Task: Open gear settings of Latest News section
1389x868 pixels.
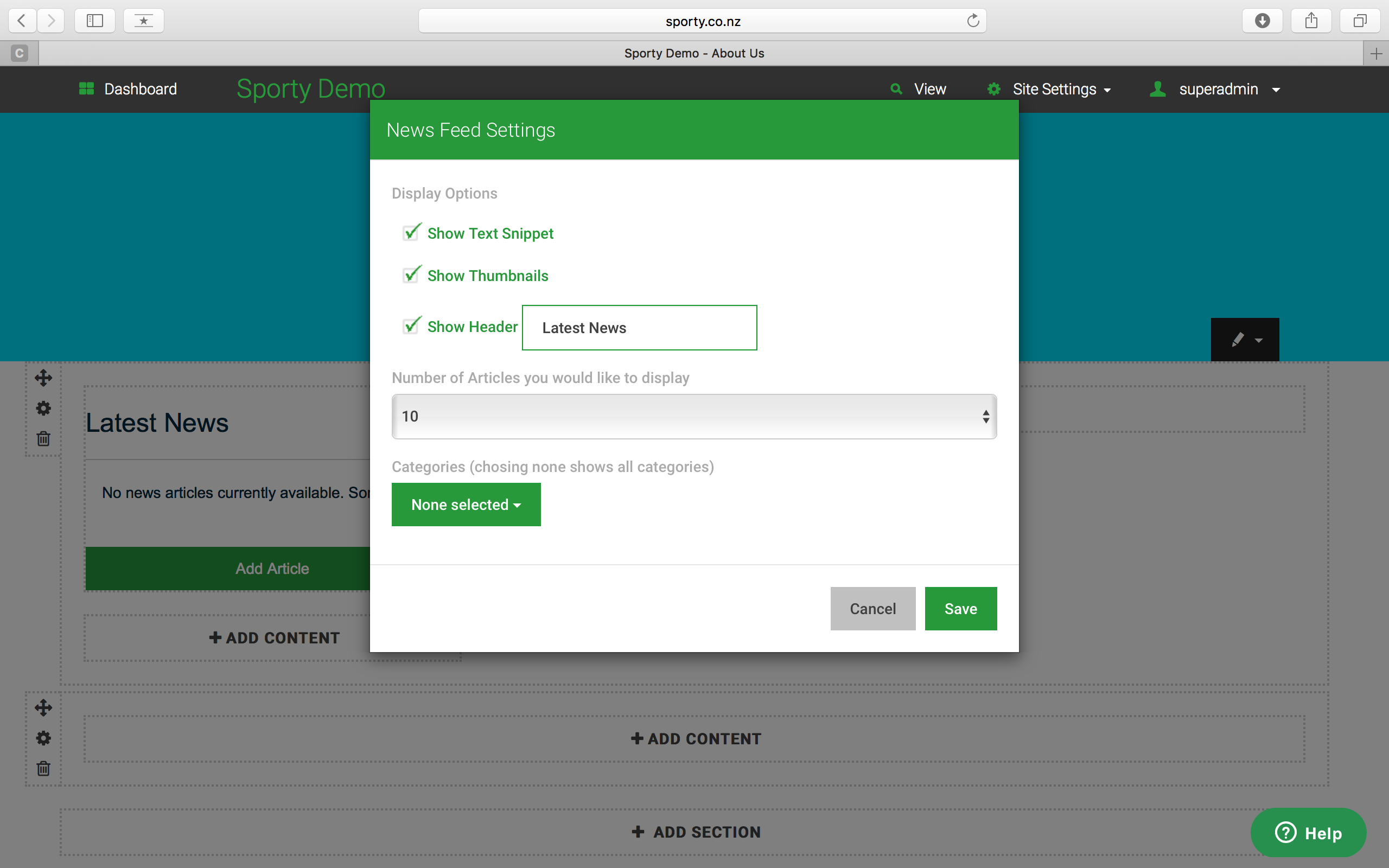Action: (43, 408)
